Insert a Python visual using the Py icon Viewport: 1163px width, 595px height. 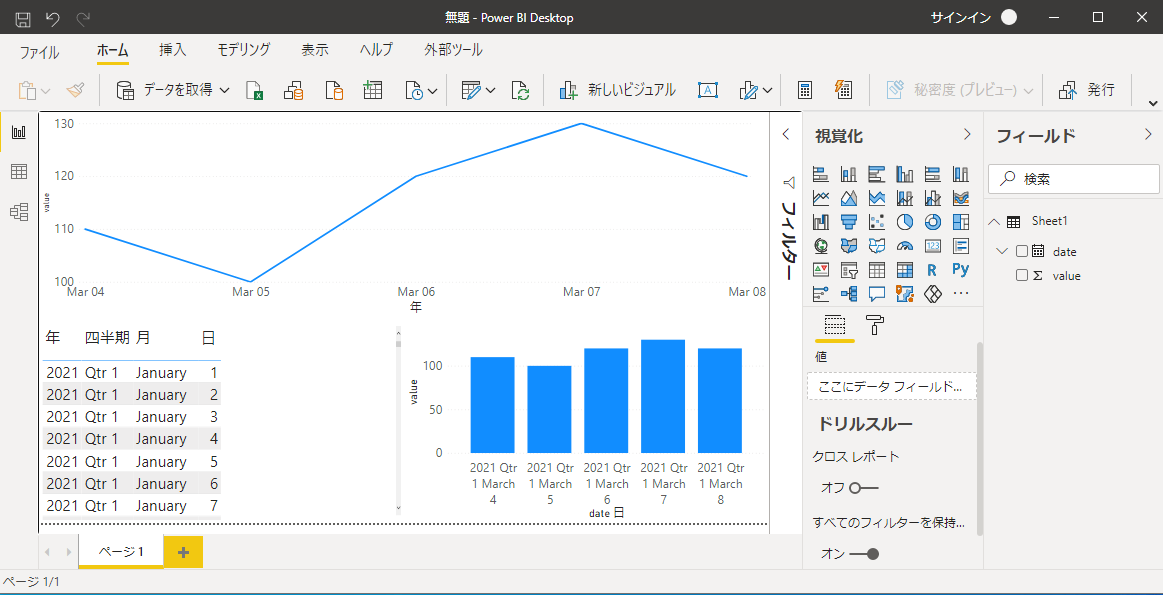pyautogui.click(x=960, y=270)
